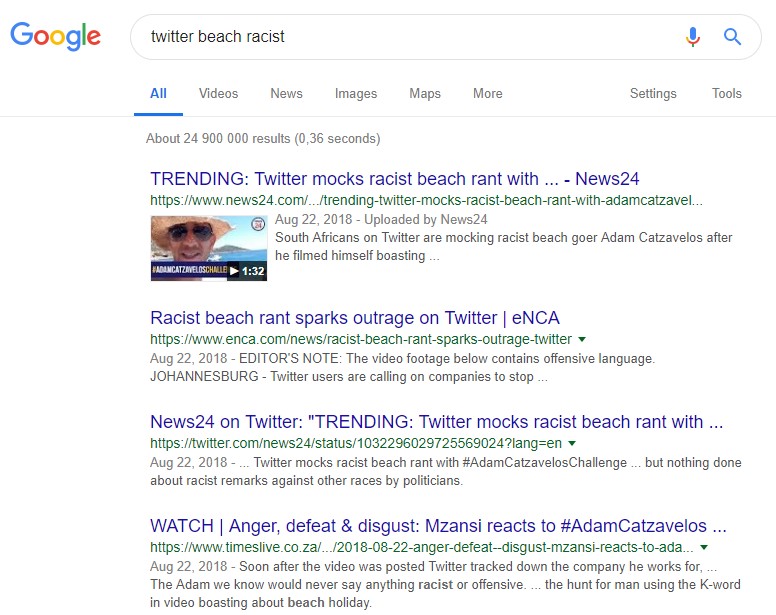776x615 pixels.
Task: Switch to the Videos tab
Action: (218, 94)
